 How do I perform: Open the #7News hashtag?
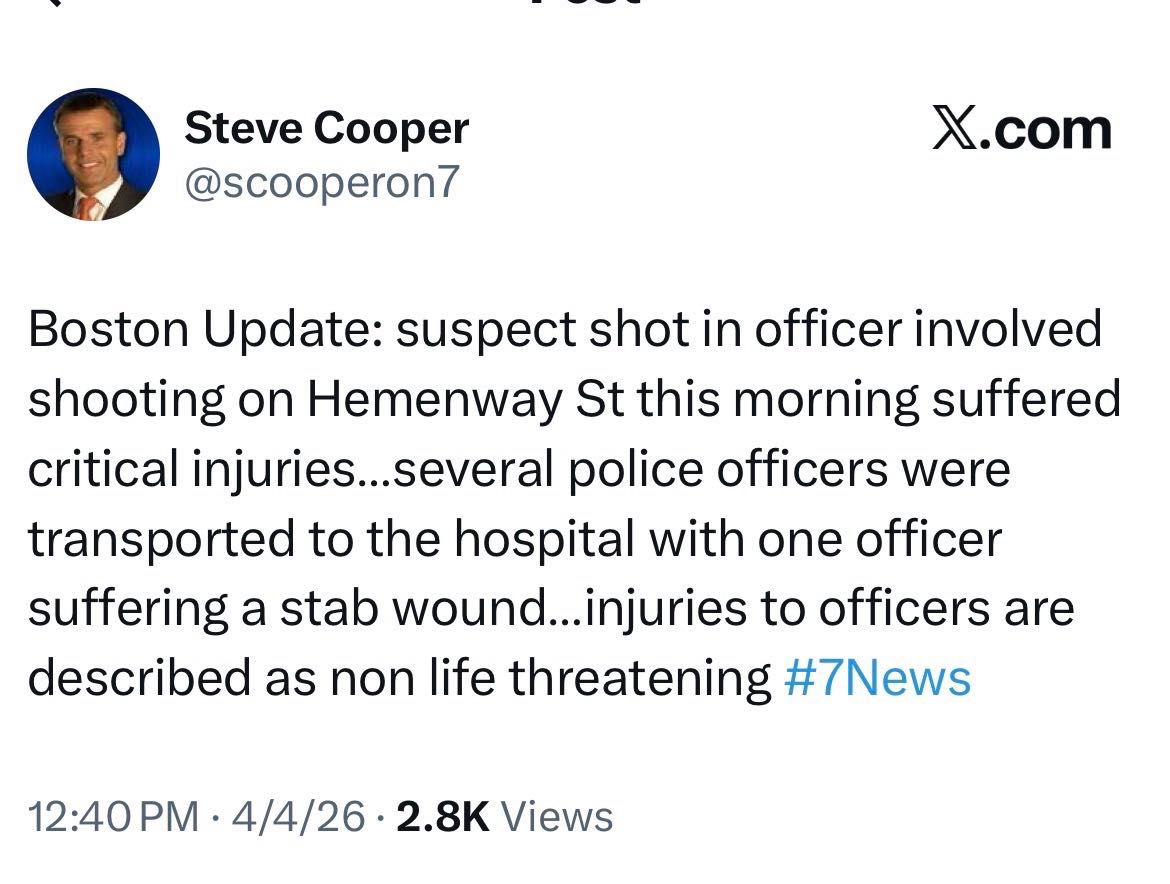(878, 678)
